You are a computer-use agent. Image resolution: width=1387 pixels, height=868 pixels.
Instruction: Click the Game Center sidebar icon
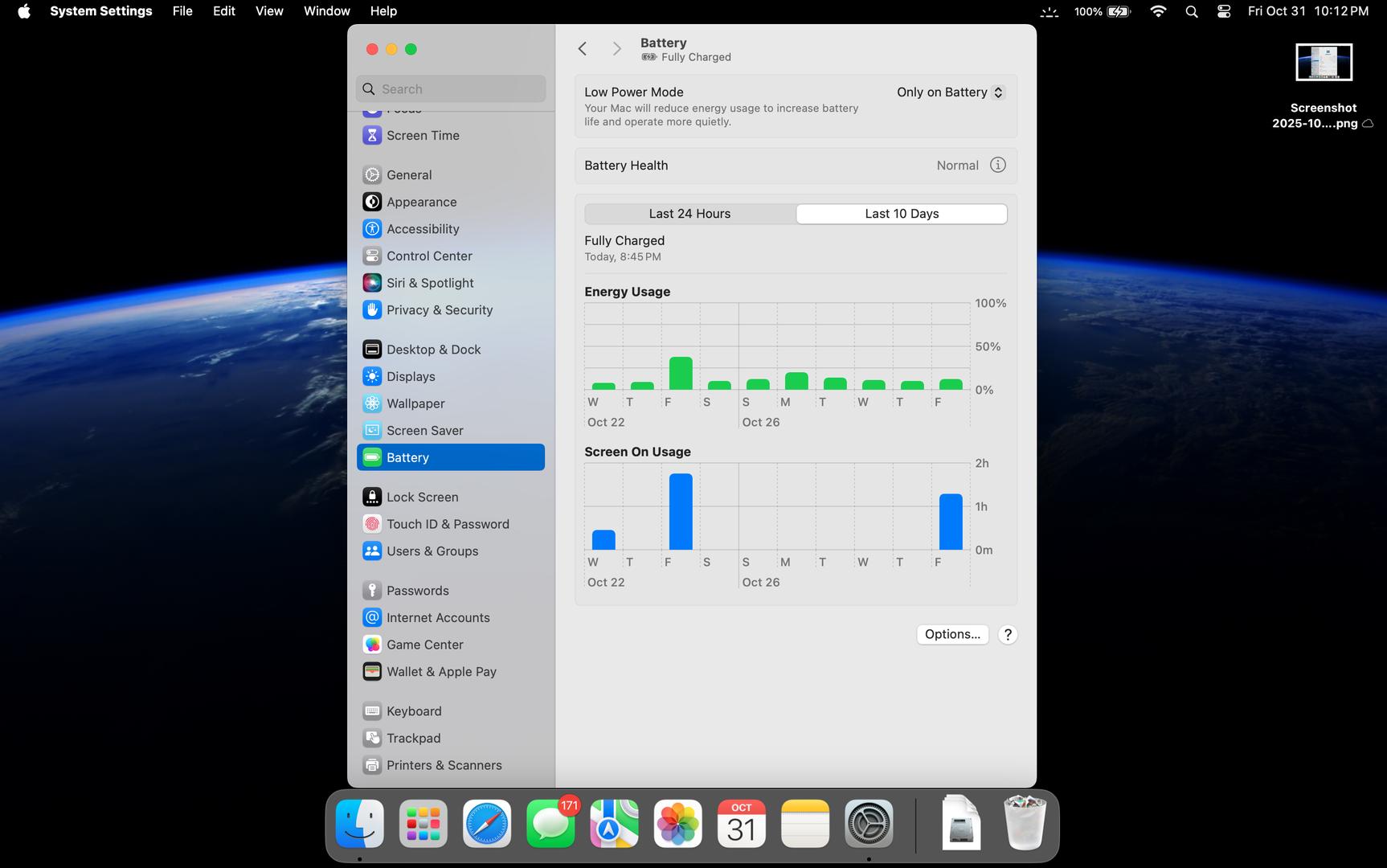tap(371, 645)
